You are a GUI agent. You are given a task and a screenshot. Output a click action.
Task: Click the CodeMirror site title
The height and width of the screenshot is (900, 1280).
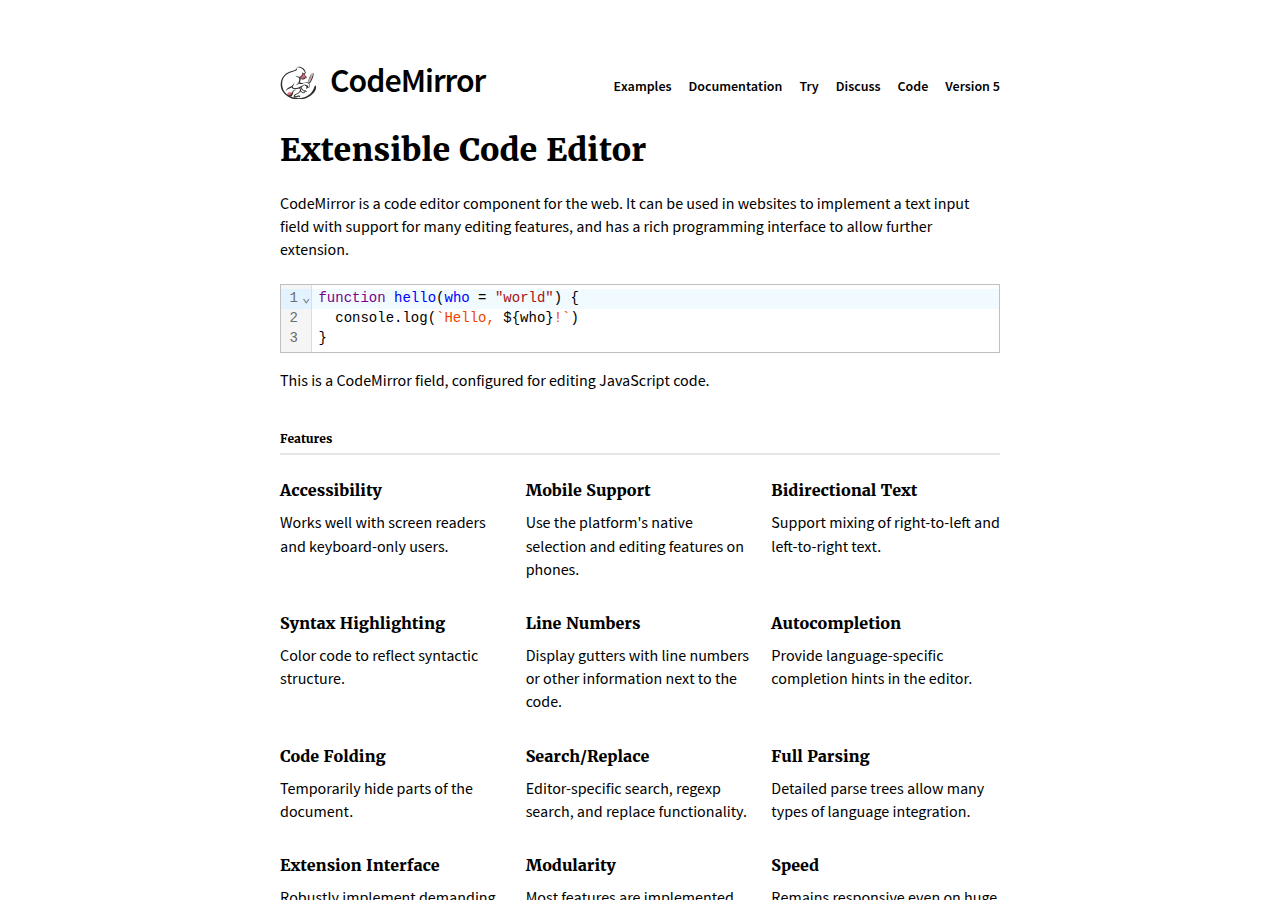click(x=408, y=82)
